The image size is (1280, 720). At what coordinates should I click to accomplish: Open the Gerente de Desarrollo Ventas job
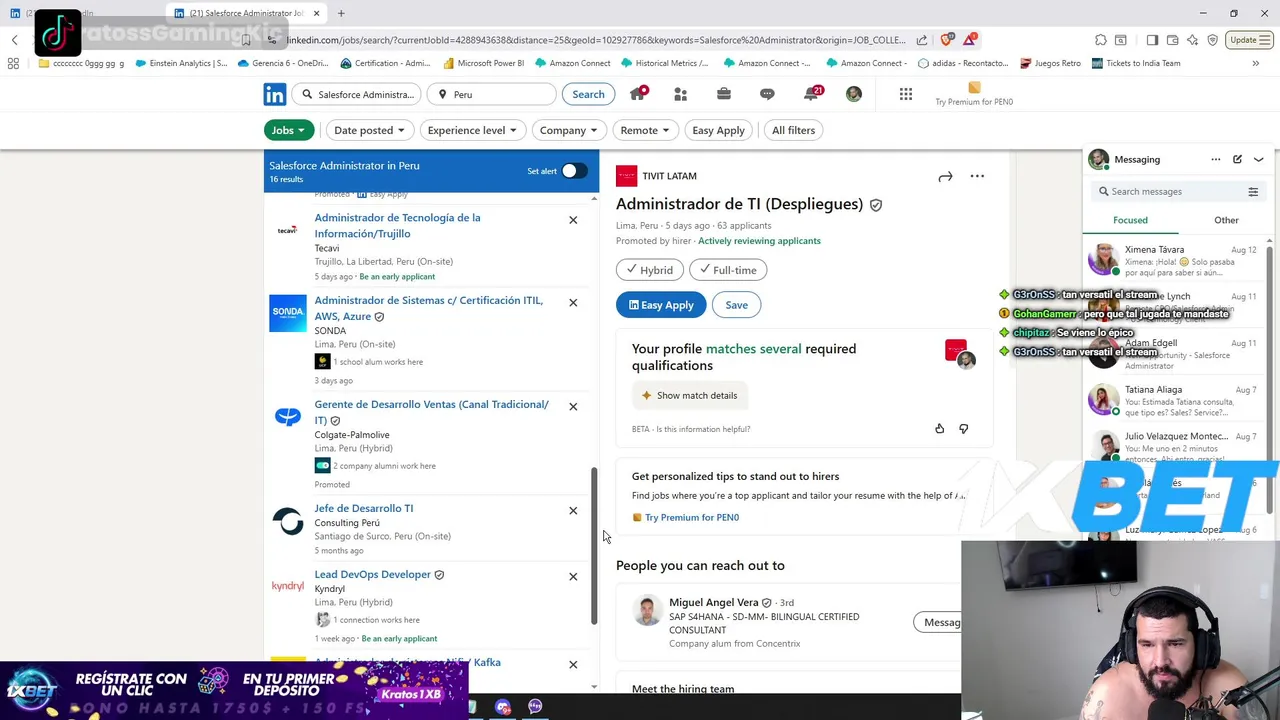431,412
